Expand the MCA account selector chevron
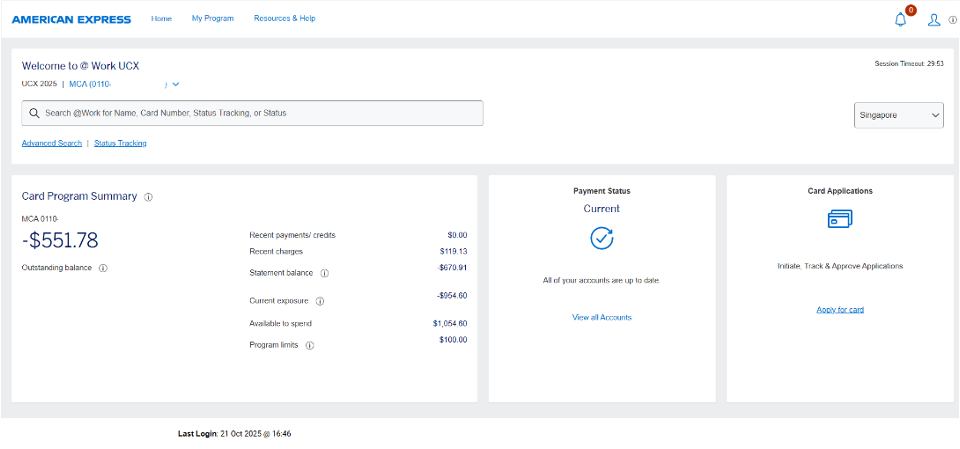The width and height of the screenshot is (960, 449). (x=175, y=84)
